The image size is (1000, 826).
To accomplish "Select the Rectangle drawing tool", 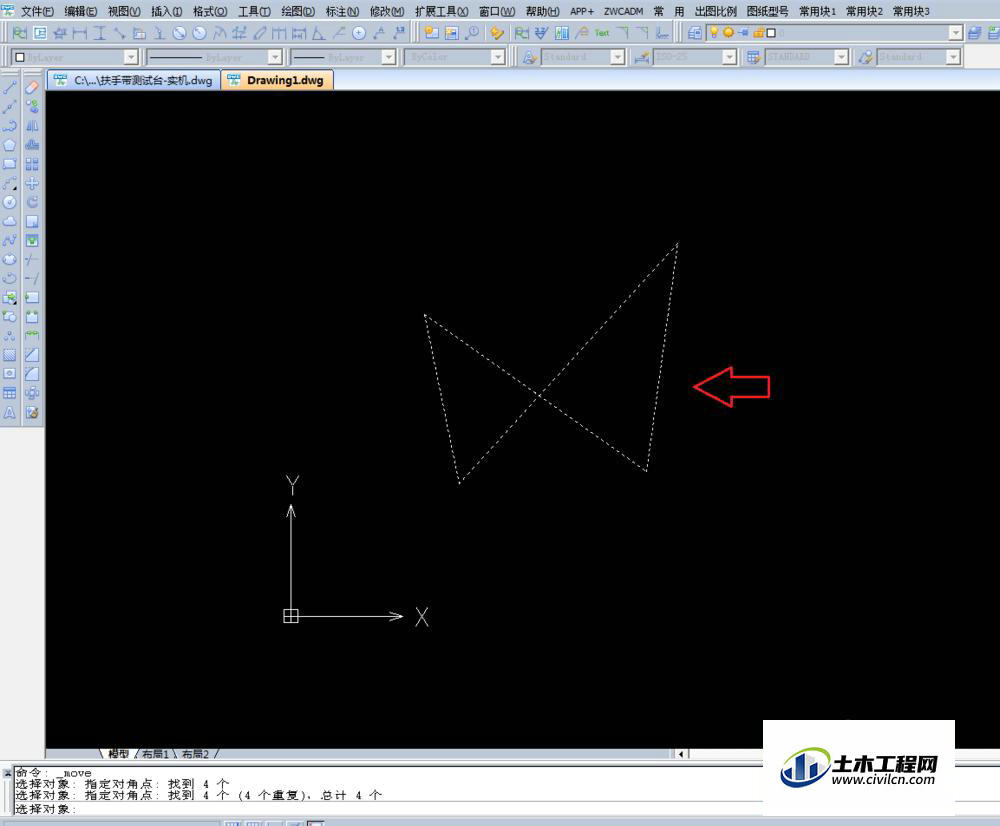I will 10,164.
